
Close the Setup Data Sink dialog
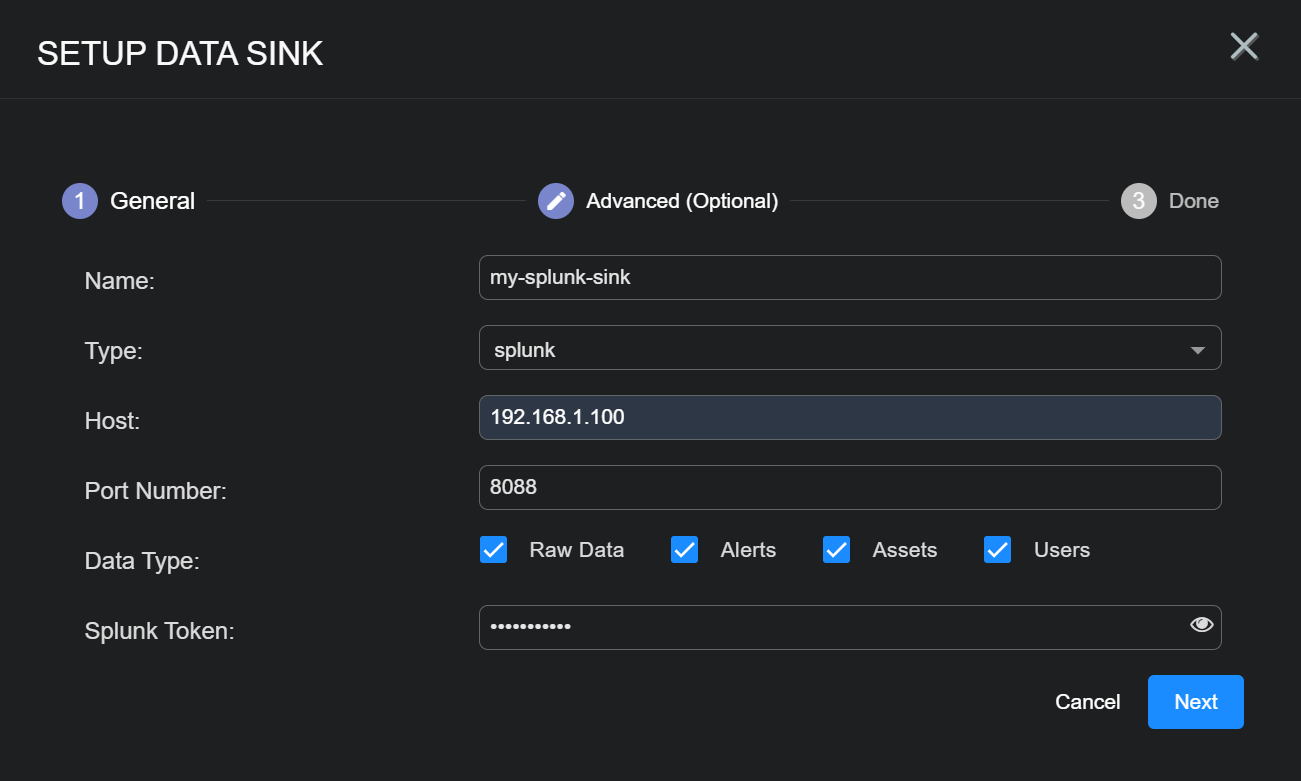(1244, 47)
